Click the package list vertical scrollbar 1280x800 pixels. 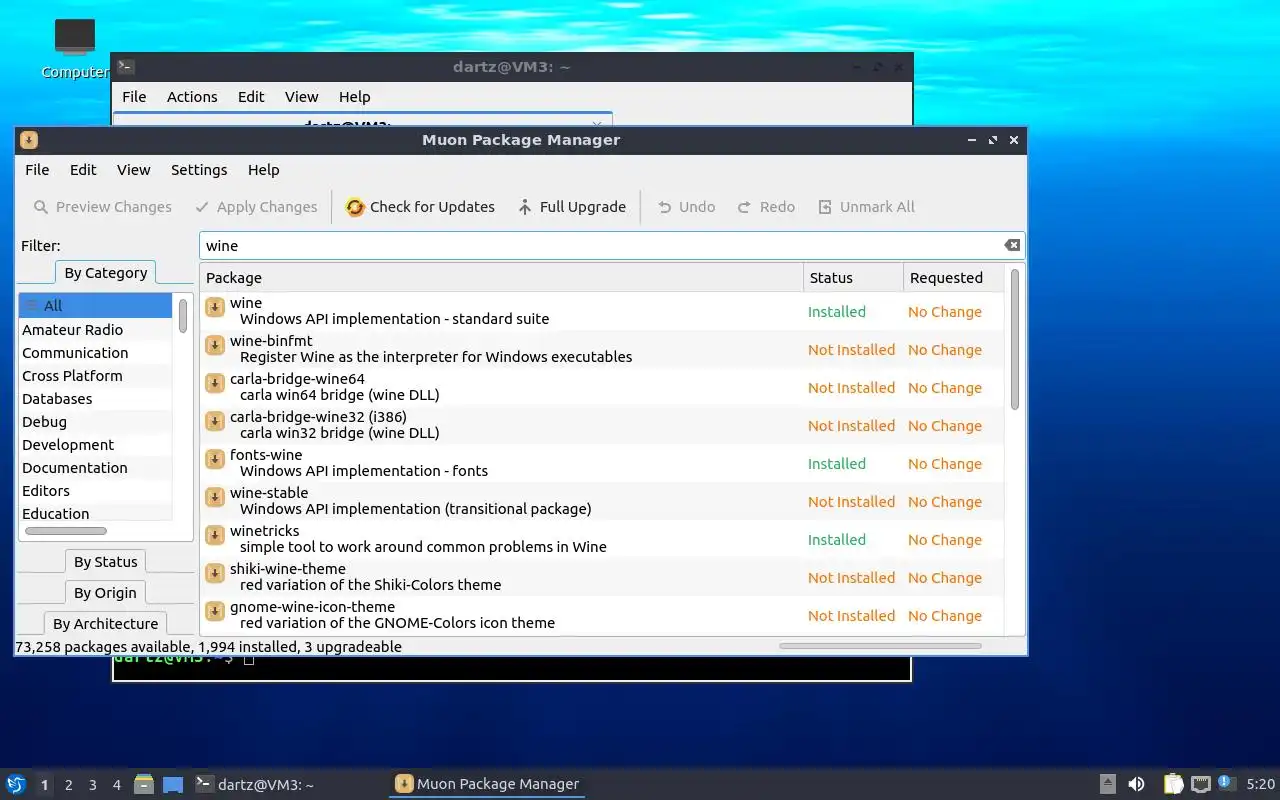tap(1015, 339)
